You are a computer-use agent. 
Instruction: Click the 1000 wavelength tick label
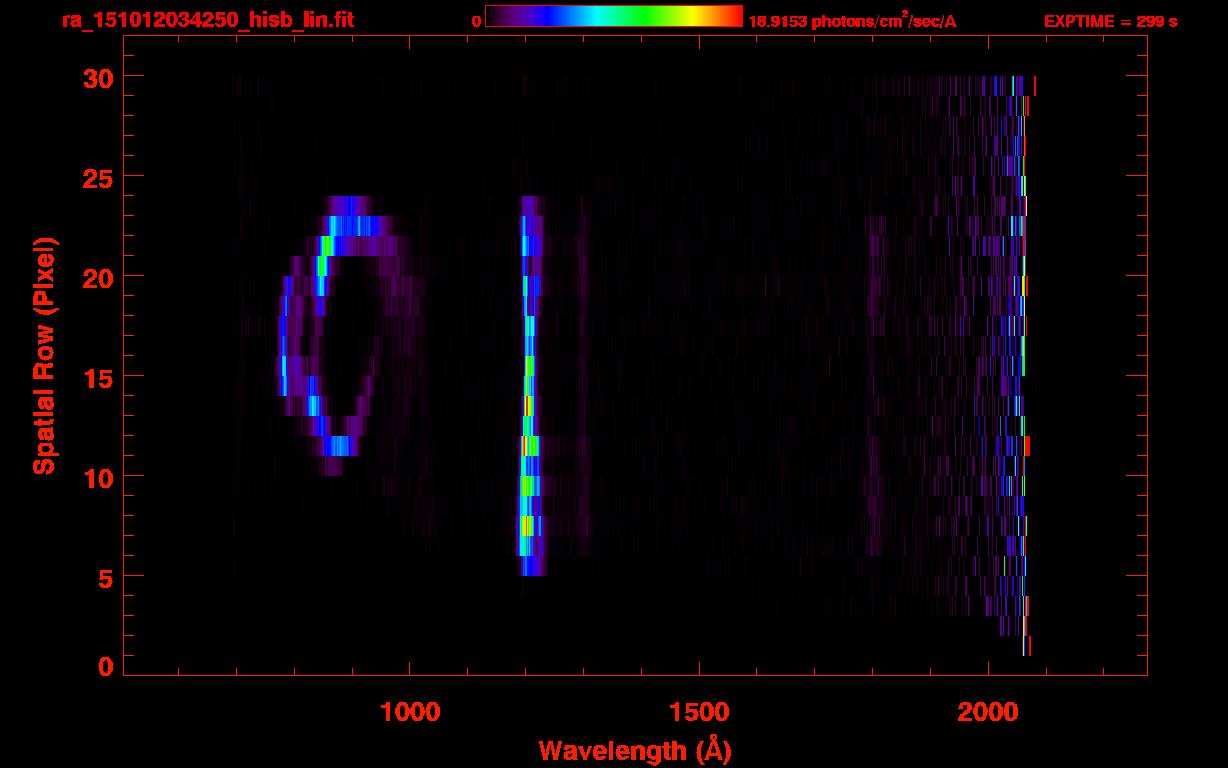point(410,710)
